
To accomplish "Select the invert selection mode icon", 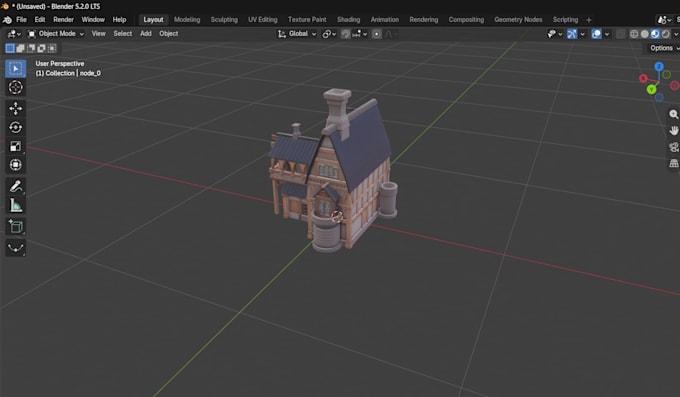I will pyautogui.click(x=42, y=48).
